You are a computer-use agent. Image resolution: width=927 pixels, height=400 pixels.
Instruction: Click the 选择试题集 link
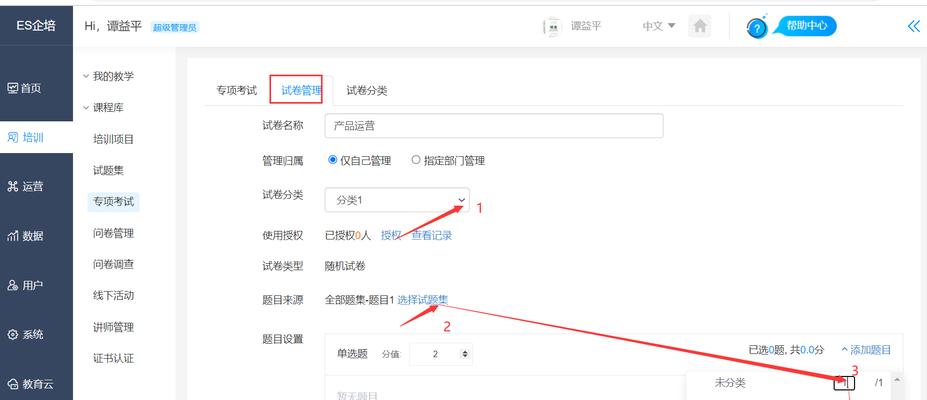click(422, 299)
